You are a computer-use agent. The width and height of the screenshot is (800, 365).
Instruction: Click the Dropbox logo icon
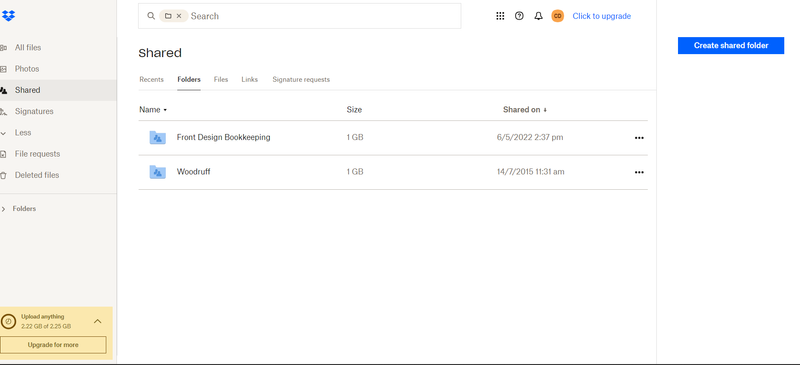coord(8,16)
